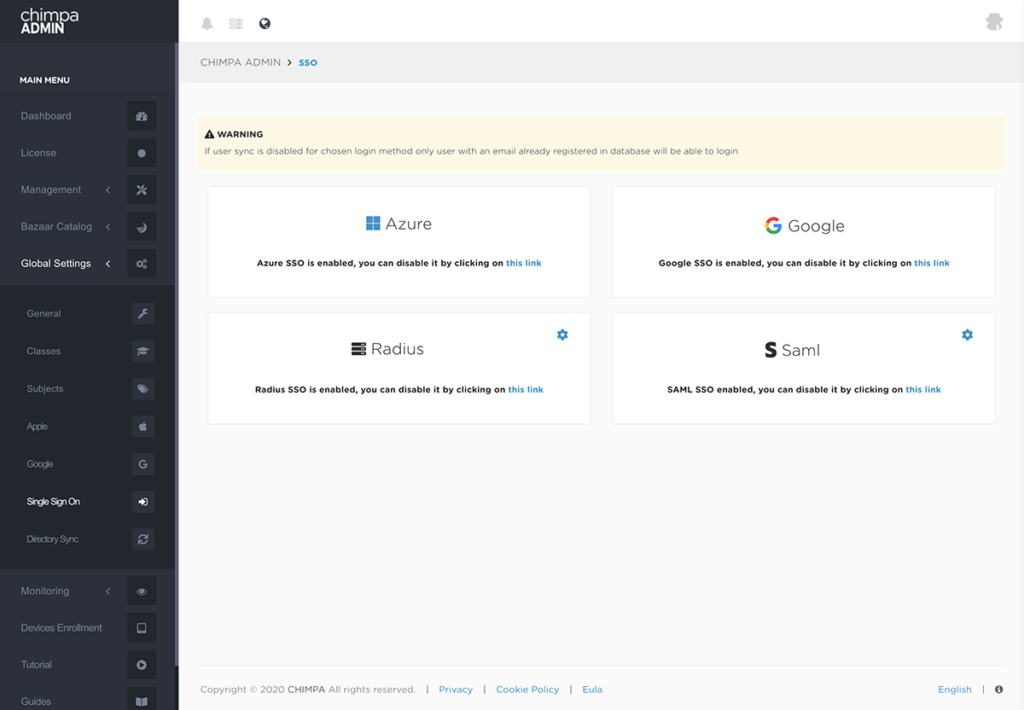Click CHIMPA ADMIN breadcrumb

point(240,62)
